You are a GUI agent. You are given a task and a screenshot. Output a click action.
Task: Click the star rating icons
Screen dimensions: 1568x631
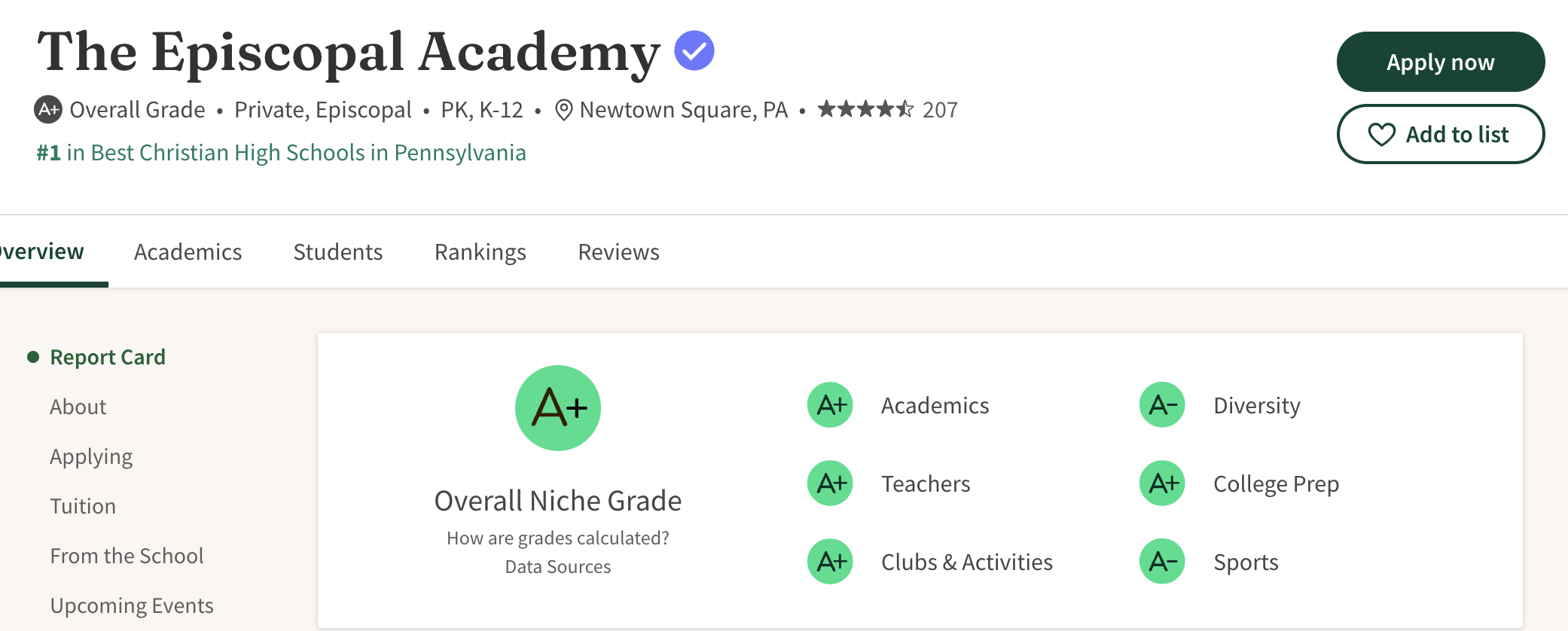pos(865,110)
